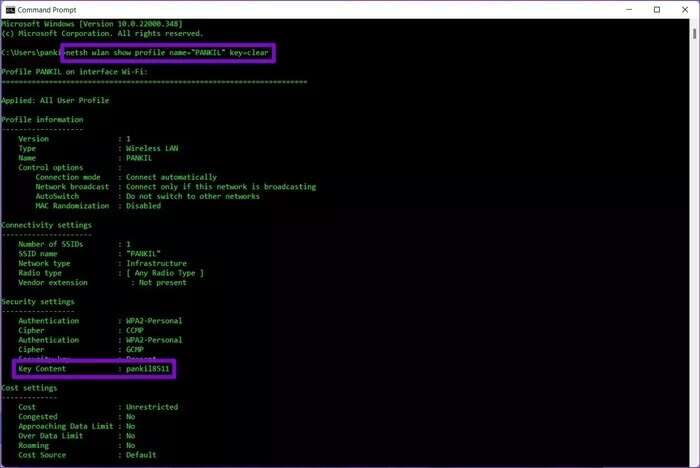Click the Command Prompt title bar icon
Screen dimensions: 700x468
(x=10, y=10)
